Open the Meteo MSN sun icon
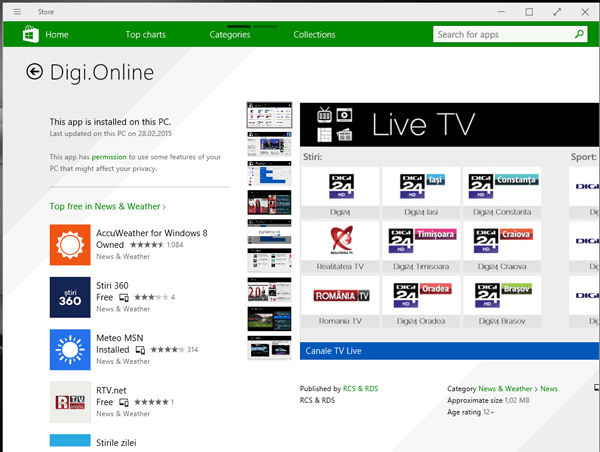 pos(70,350)
